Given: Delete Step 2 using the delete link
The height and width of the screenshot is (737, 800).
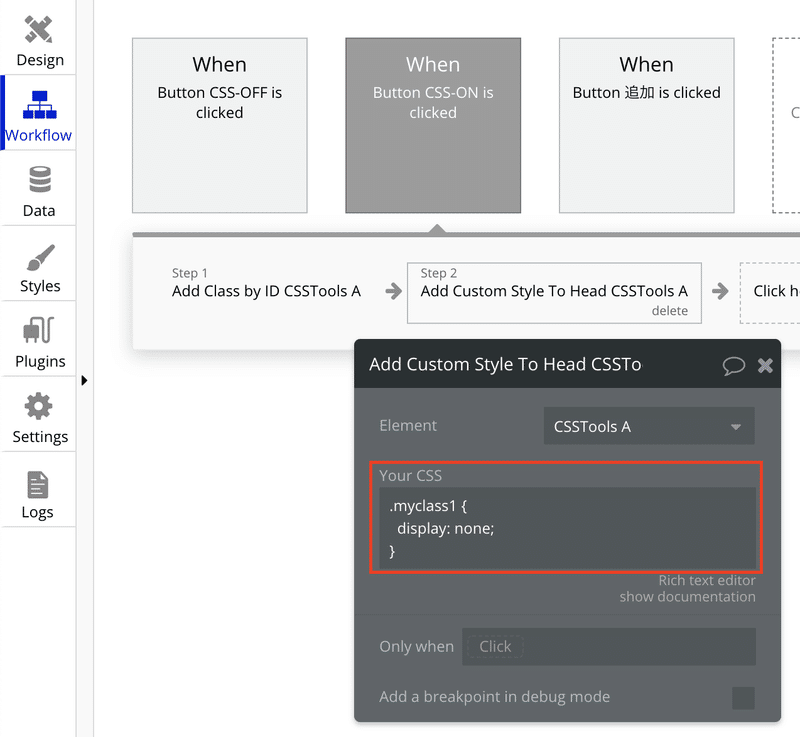Looking at the screenshot, I should coord(669,311).
